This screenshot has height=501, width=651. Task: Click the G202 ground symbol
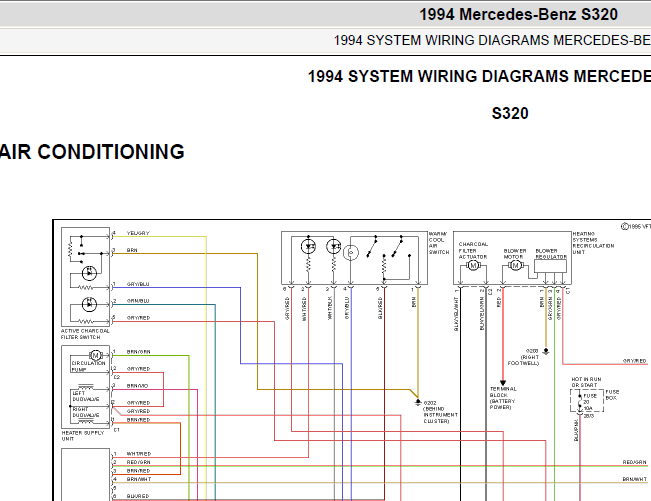pyautogui.click(x=418, y=403)
